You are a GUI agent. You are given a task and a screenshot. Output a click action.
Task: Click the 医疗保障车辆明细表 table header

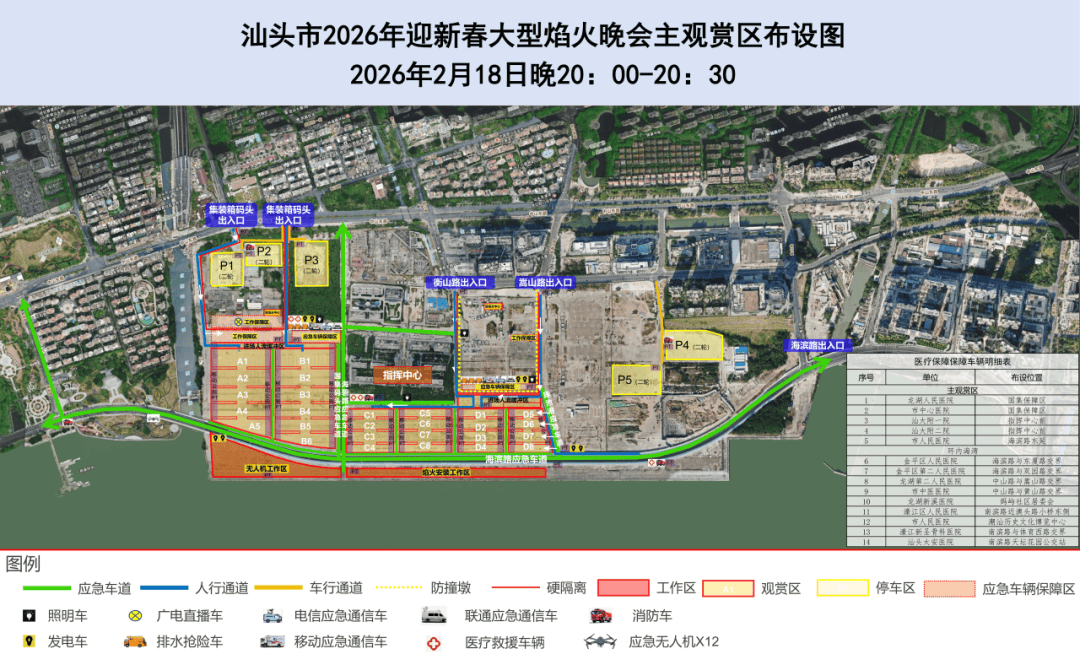[963, 361]
